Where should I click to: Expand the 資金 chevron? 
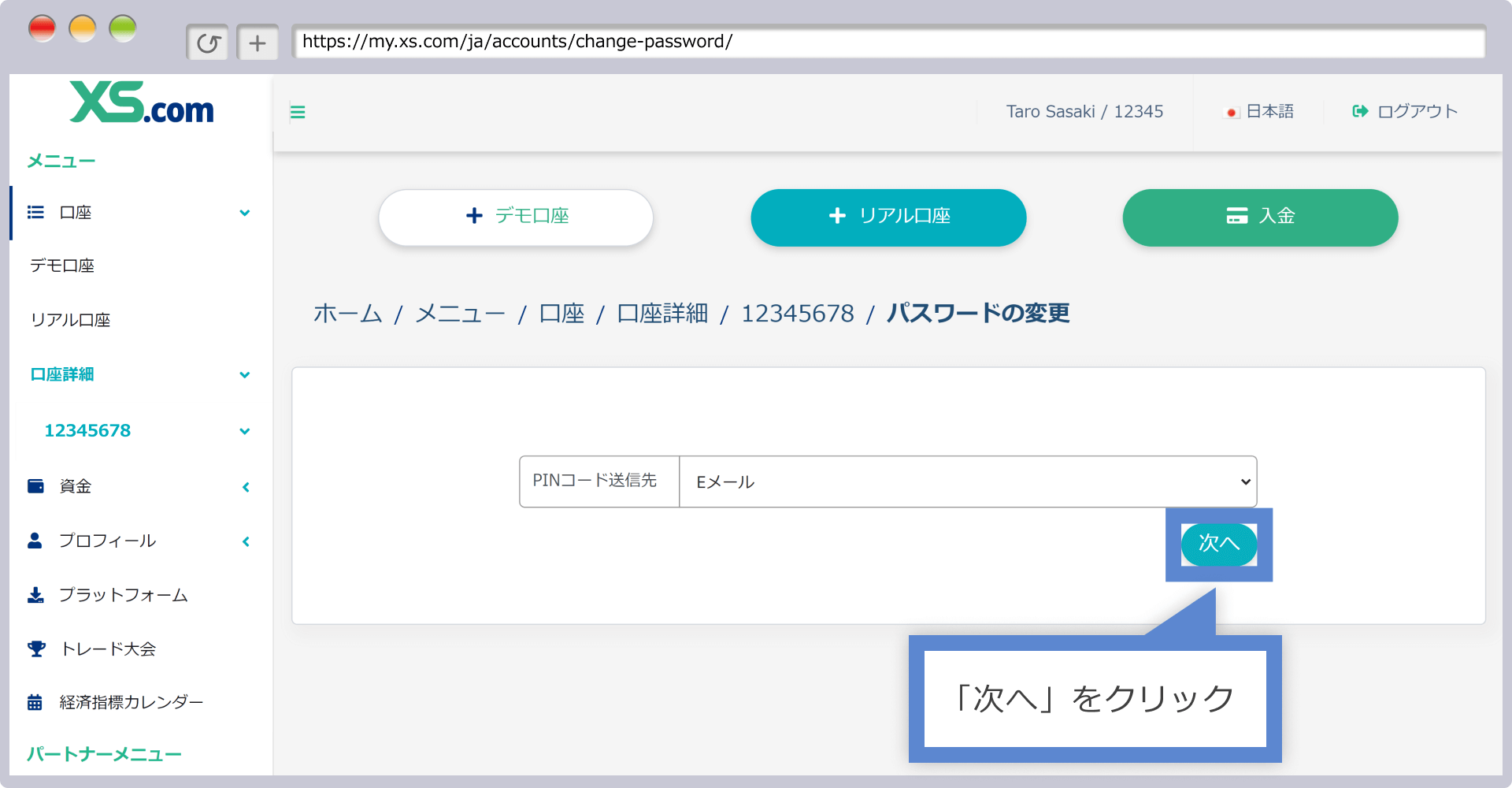click(246, 487)
